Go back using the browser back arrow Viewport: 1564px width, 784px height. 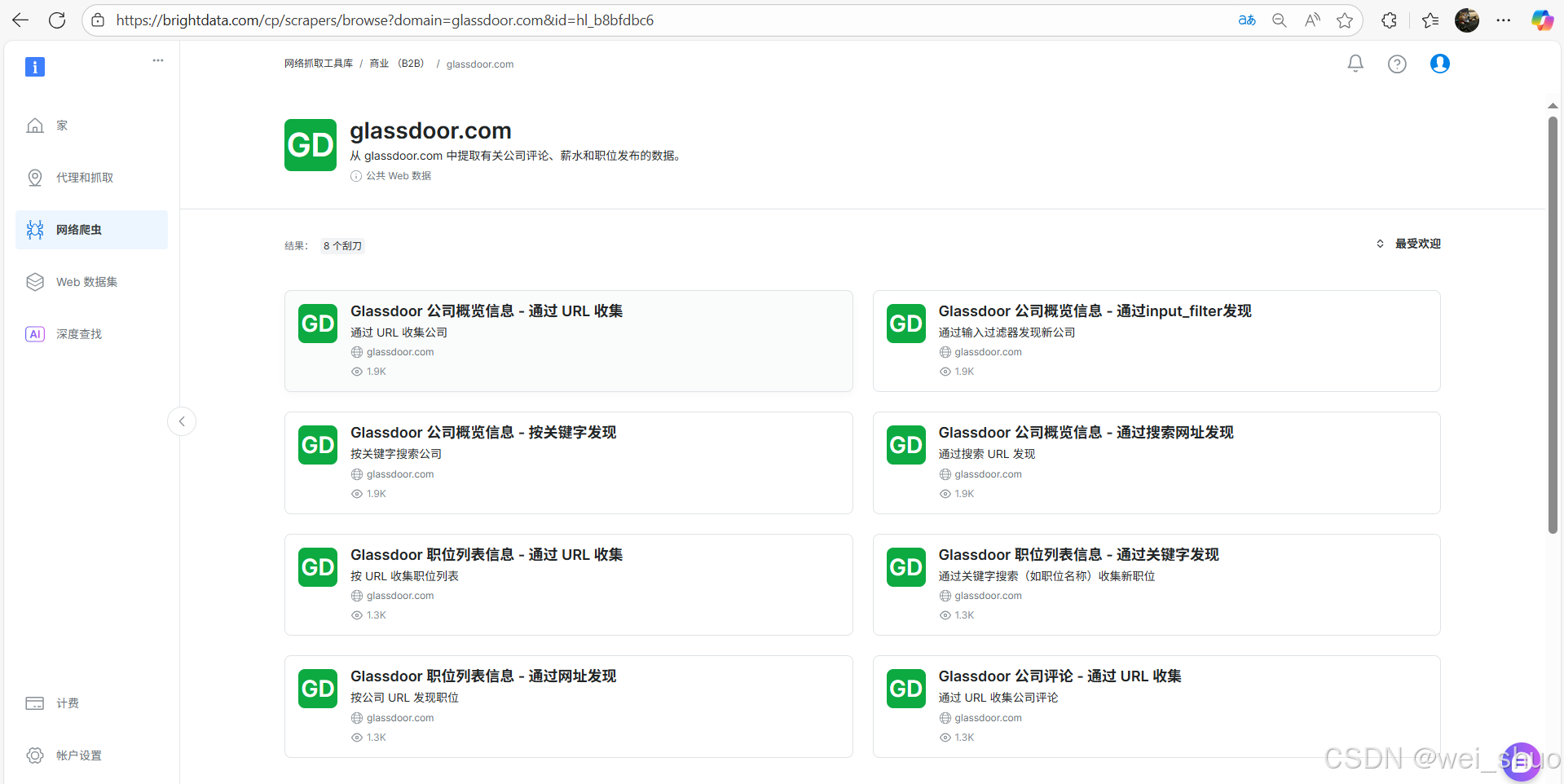tap(20, 20)
